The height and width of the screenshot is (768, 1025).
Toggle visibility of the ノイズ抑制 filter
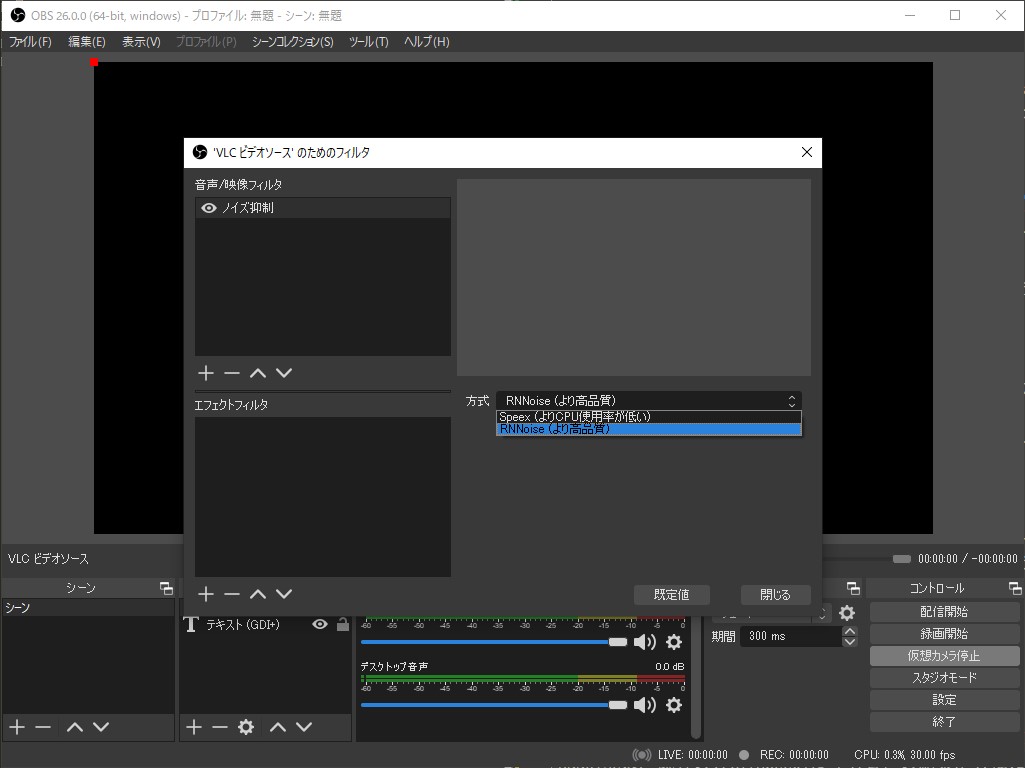coord(209,207)
